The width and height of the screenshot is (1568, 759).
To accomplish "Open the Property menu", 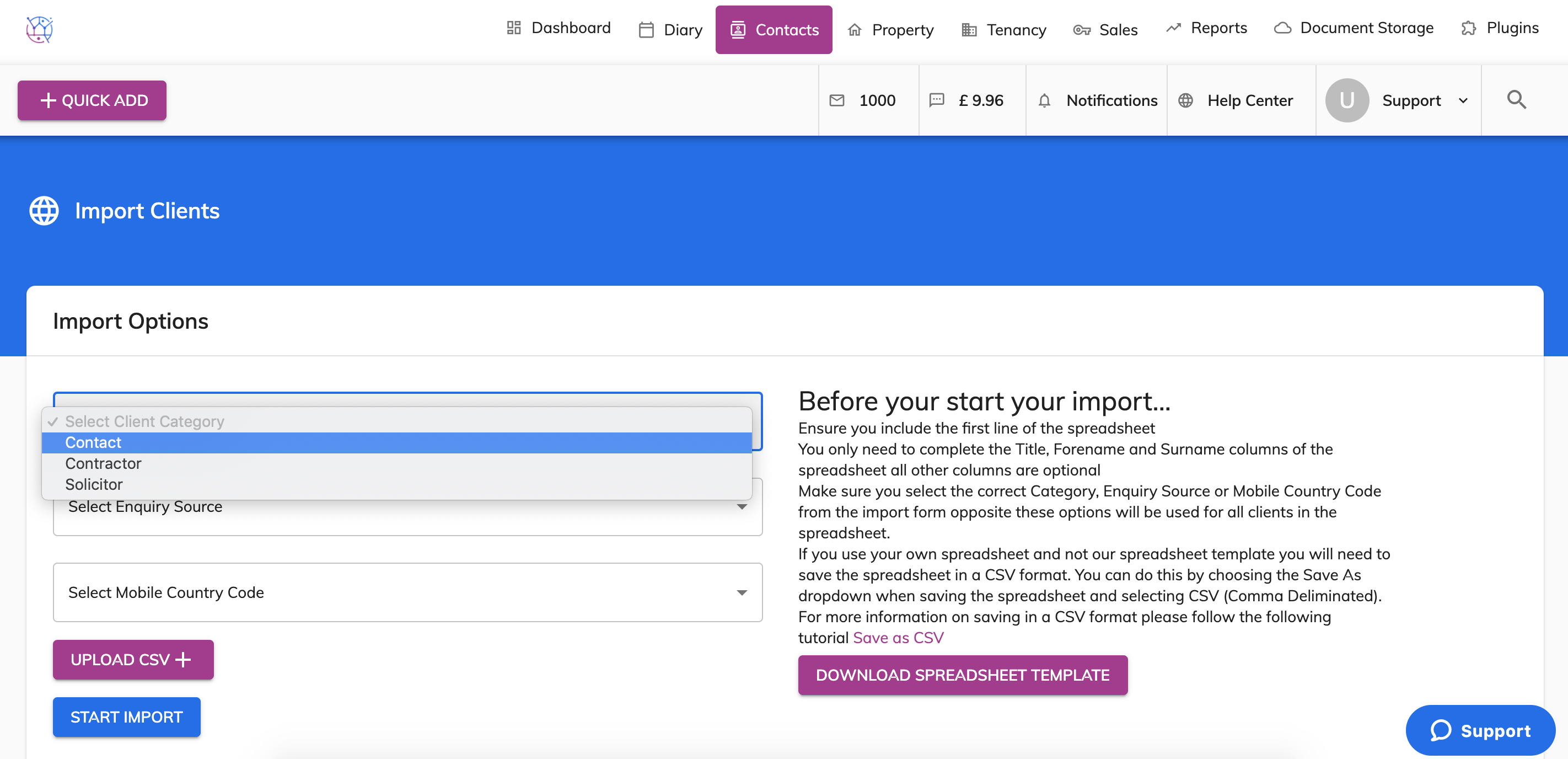I will point(890,30).
